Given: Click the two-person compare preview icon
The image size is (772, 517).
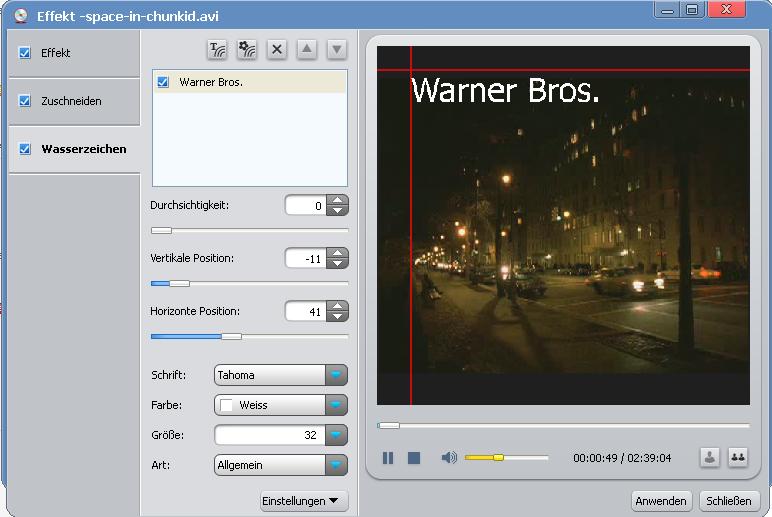Looking at the screenshot, I should click(738, 457).
